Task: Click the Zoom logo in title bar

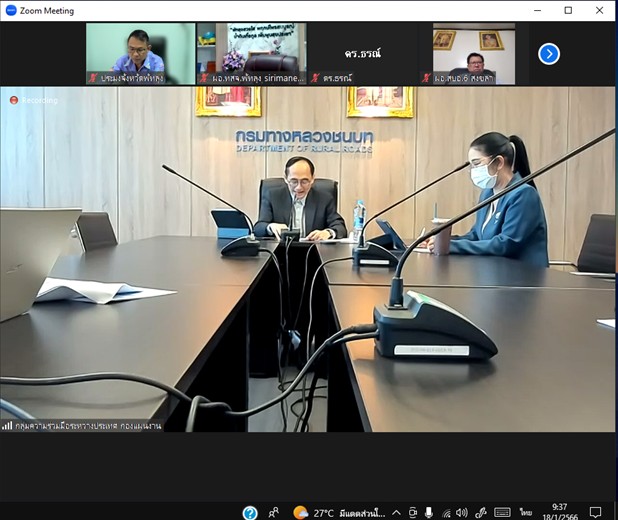Action: click(11, 10)
